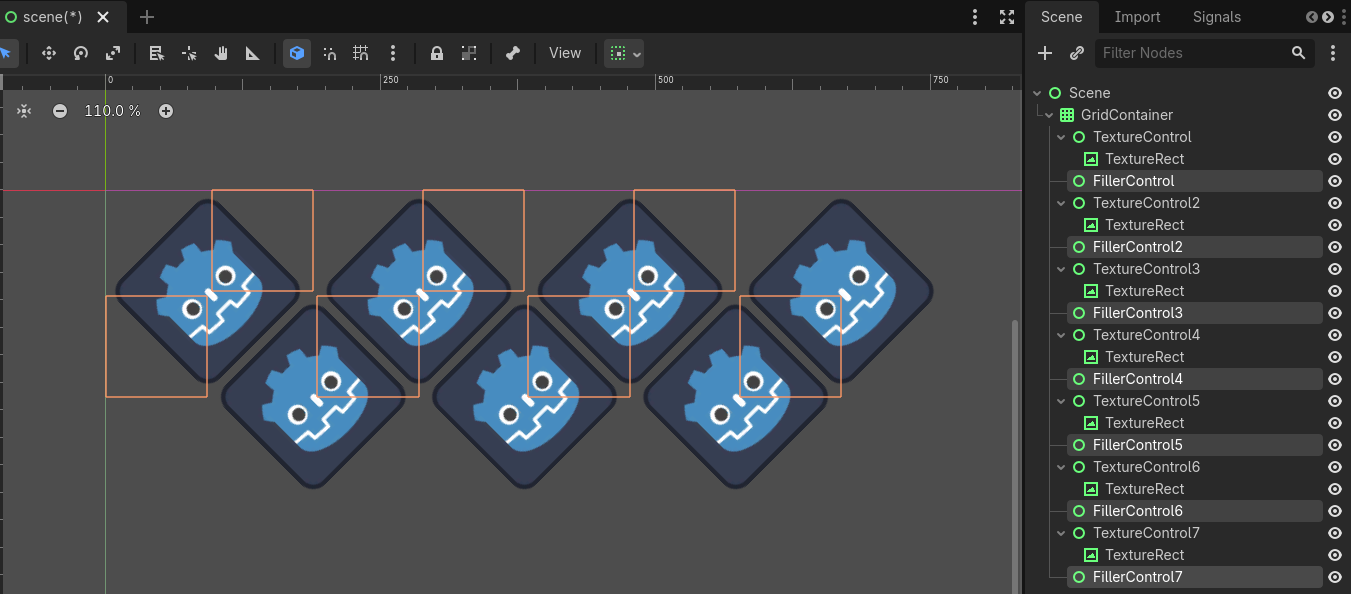1351x594 pixels.
Task: Select the Scale mode tool
Action: [113, 53]
